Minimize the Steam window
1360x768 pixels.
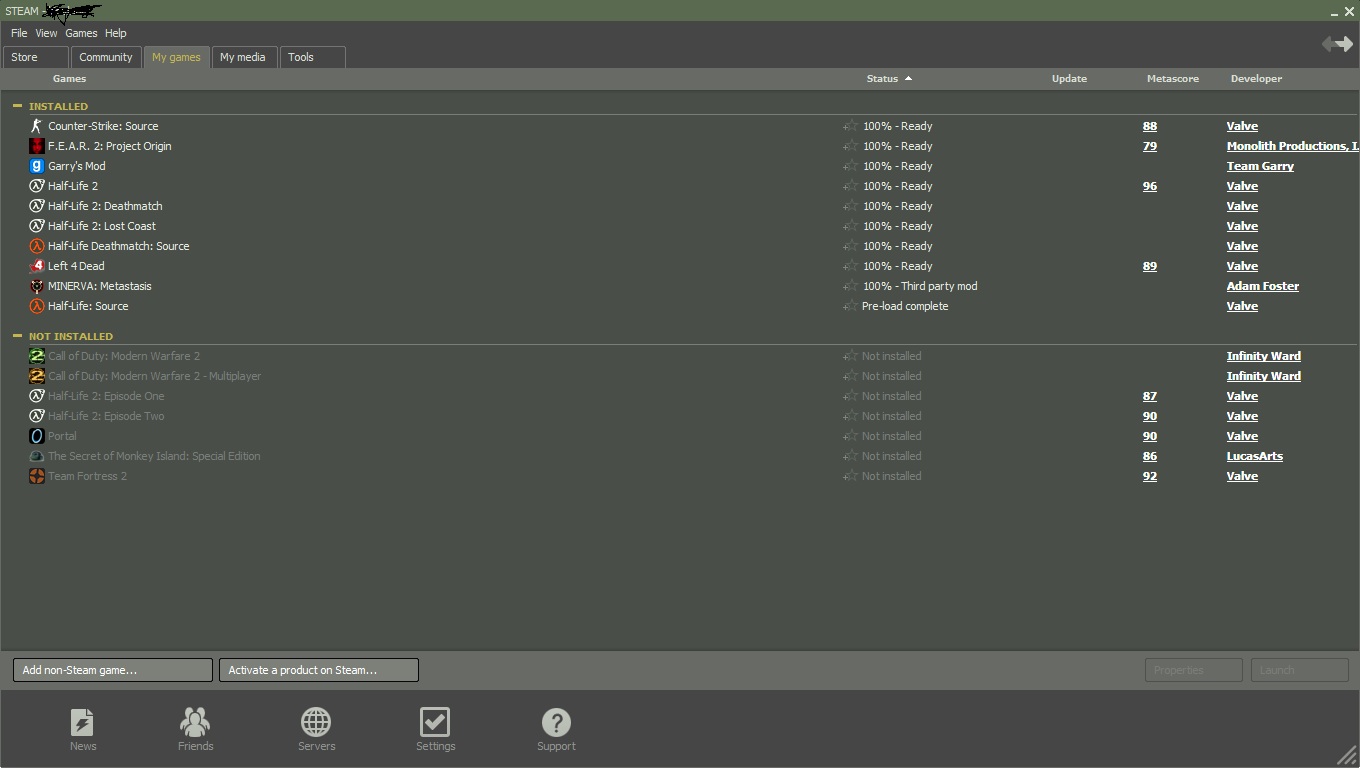click(1335, 12)
